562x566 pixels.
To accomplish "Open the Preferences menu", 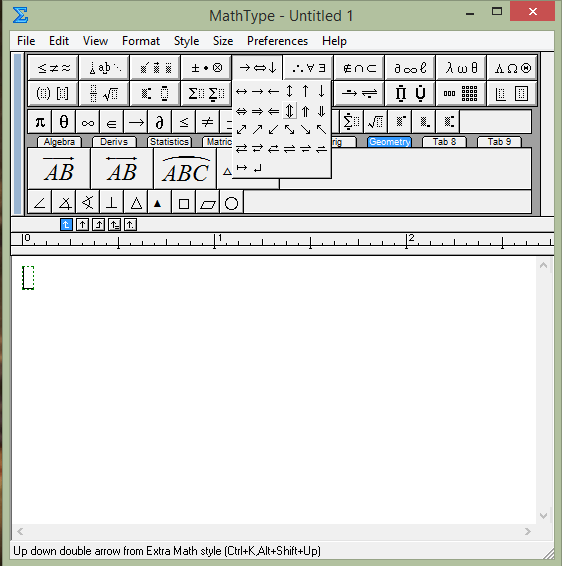I will click(277, 41).
